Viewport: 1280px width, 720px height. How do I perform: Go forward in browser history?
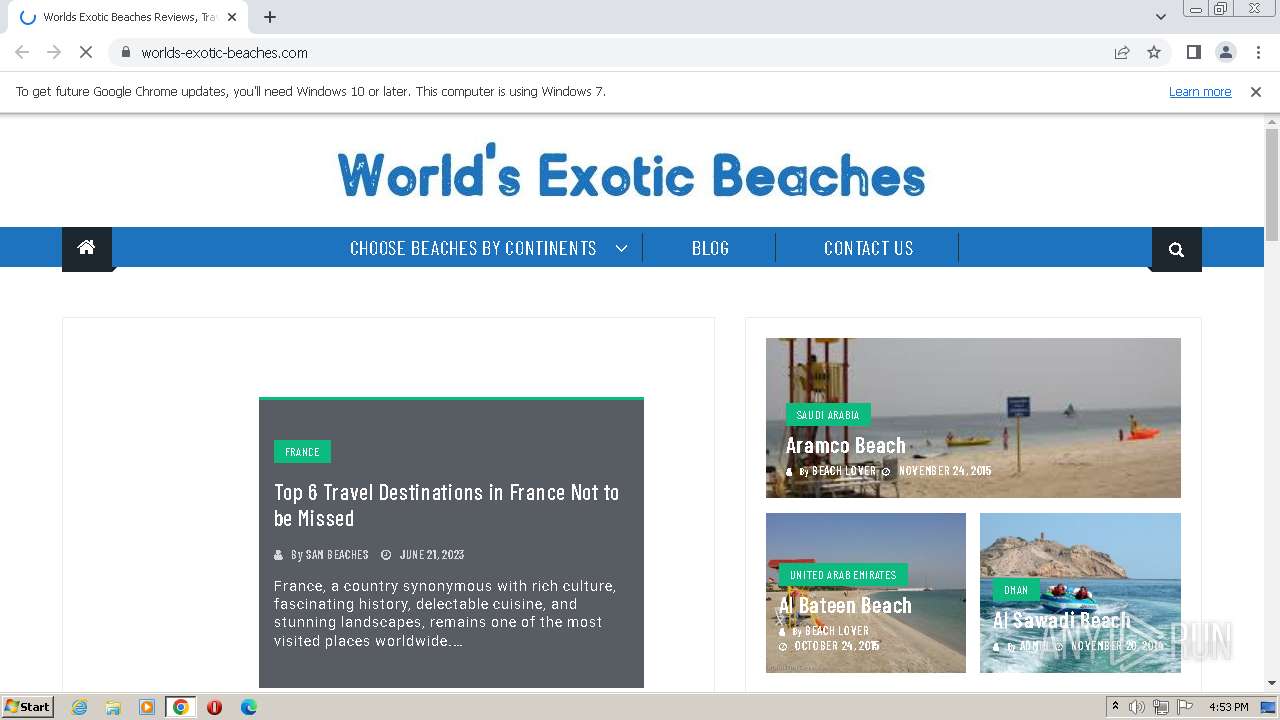[54, 53]
